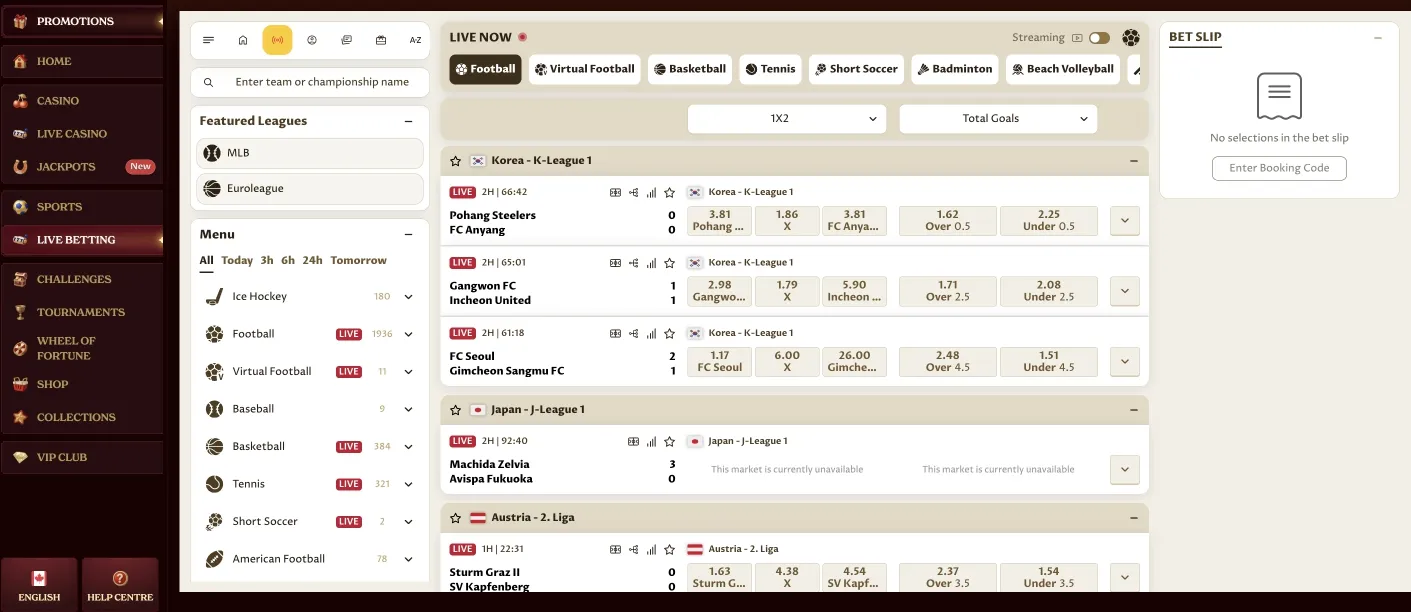Click the American Football icon in menu

214,559
